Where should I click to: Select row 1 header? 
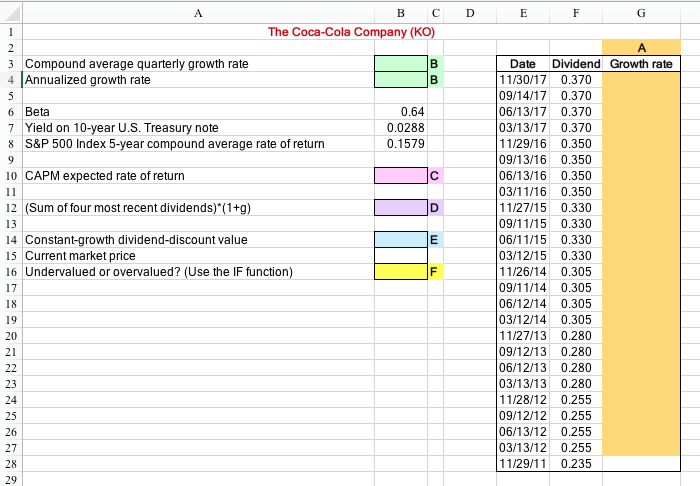[x=11, y=32]
